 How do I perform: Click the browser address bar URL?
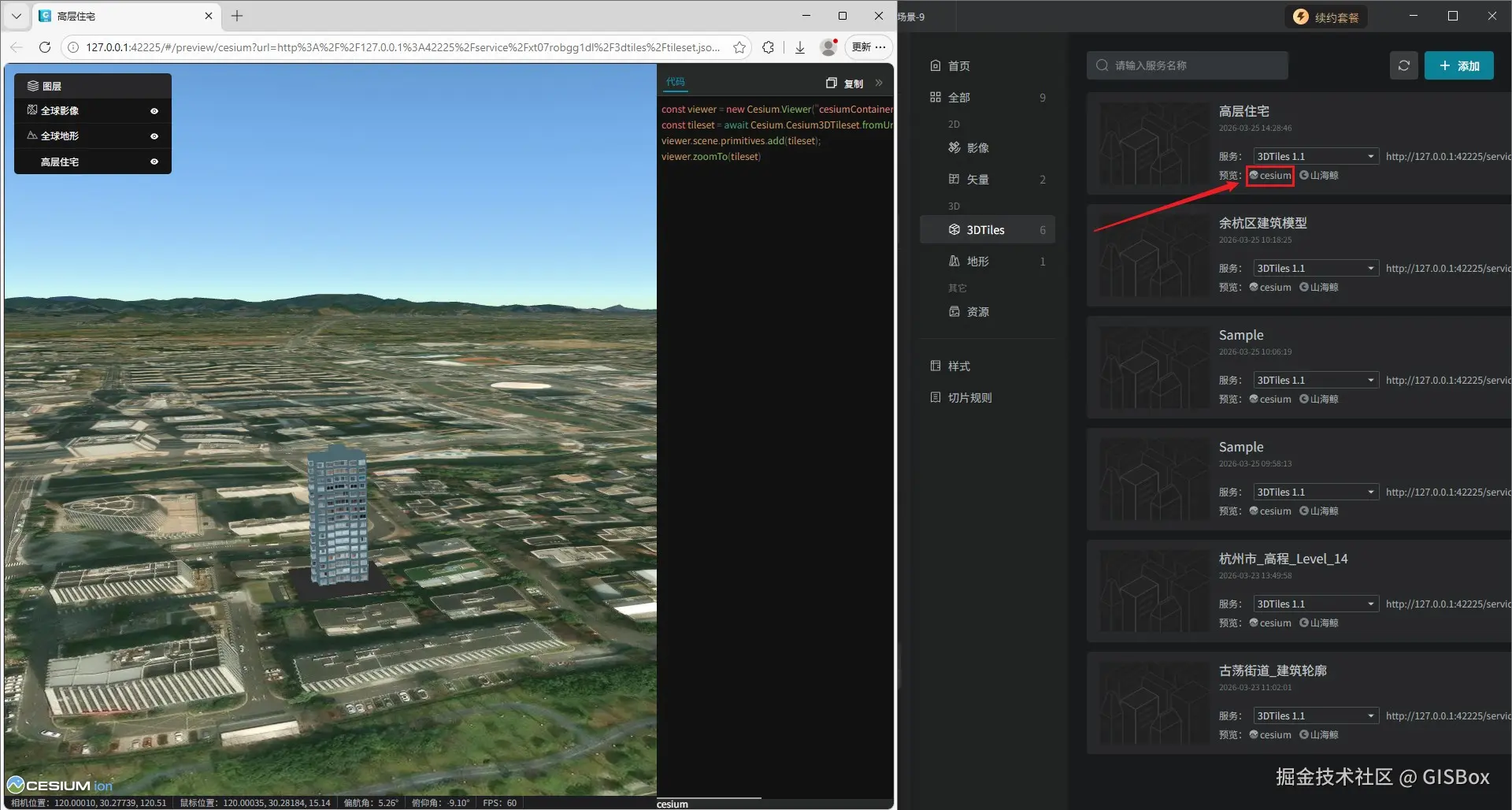pos(402,47)
